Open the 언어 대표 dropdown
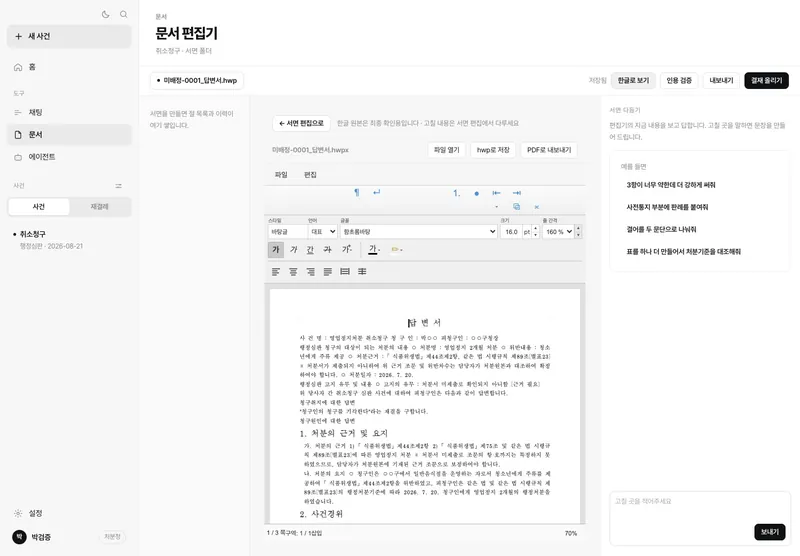The width and height of the screenshot is (800, 556). pos(322,232)
